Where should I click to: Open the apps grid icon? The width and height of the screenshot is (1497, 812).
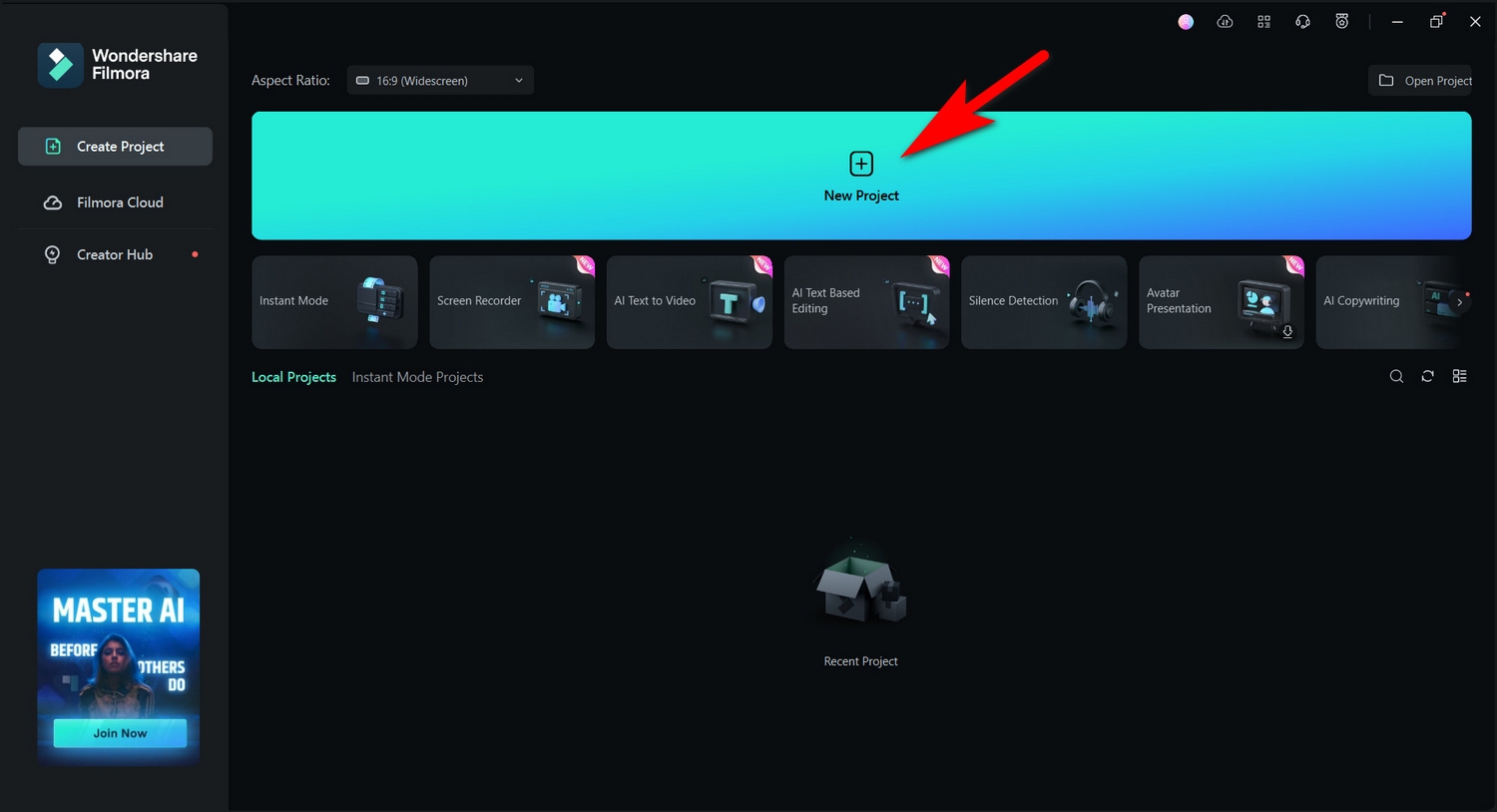point(1263,22)
